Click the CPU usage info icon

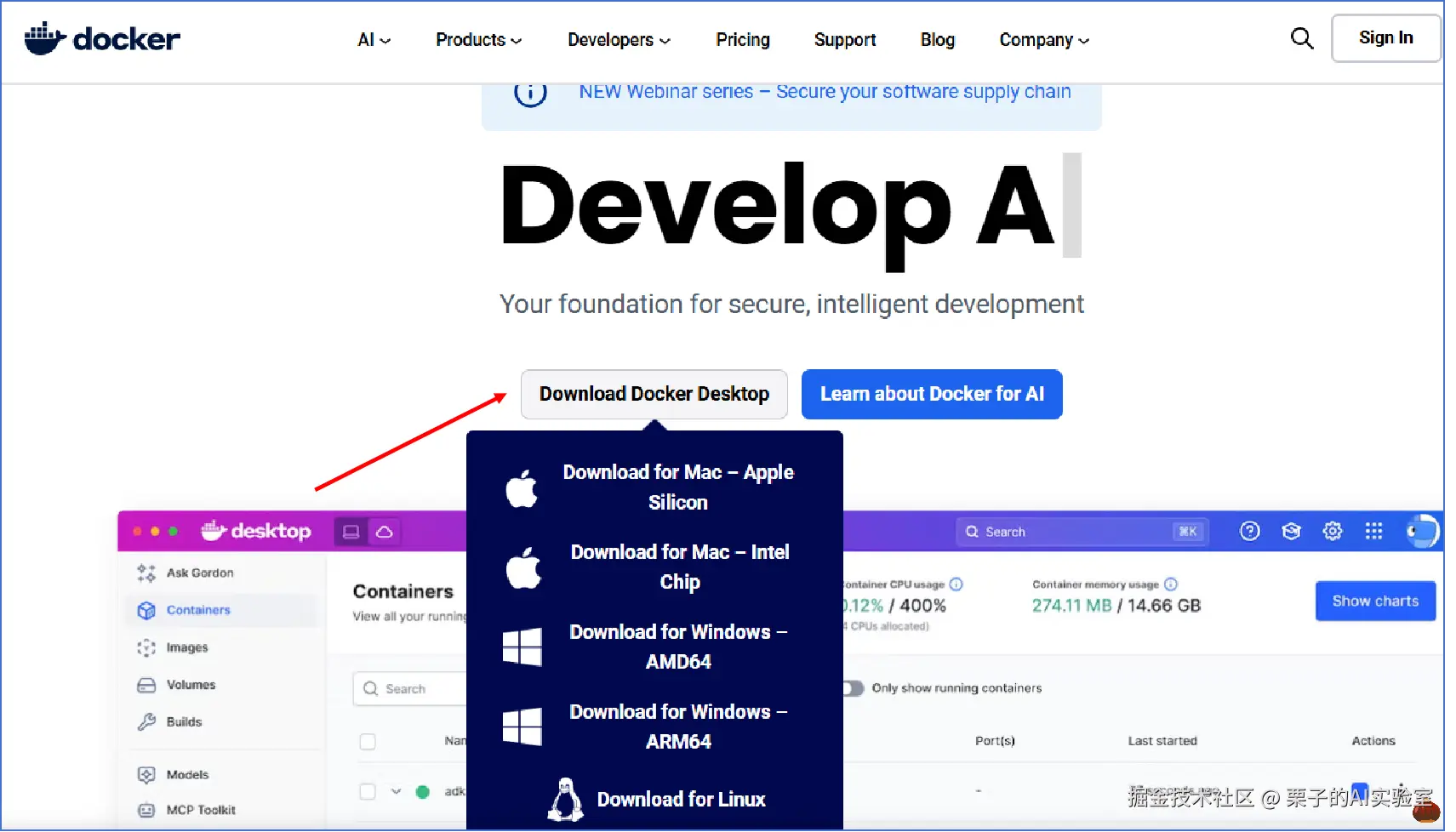[x=956, y=584]
